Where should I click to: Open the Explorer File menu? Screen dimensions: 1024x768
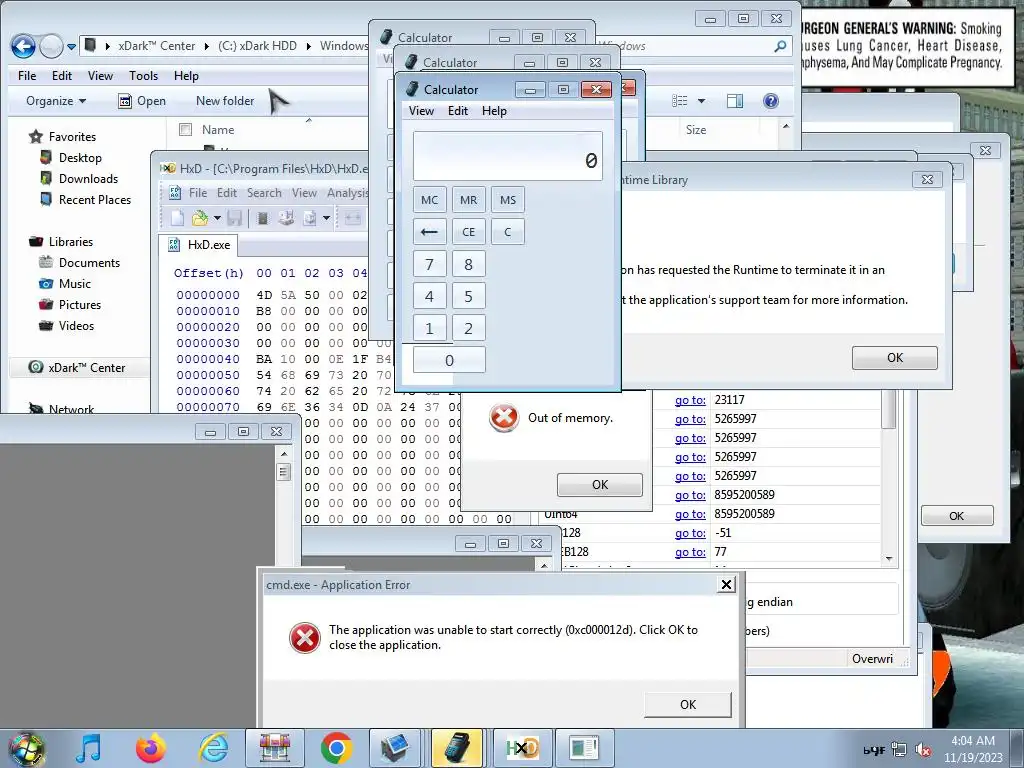click(x=27, y=76)
